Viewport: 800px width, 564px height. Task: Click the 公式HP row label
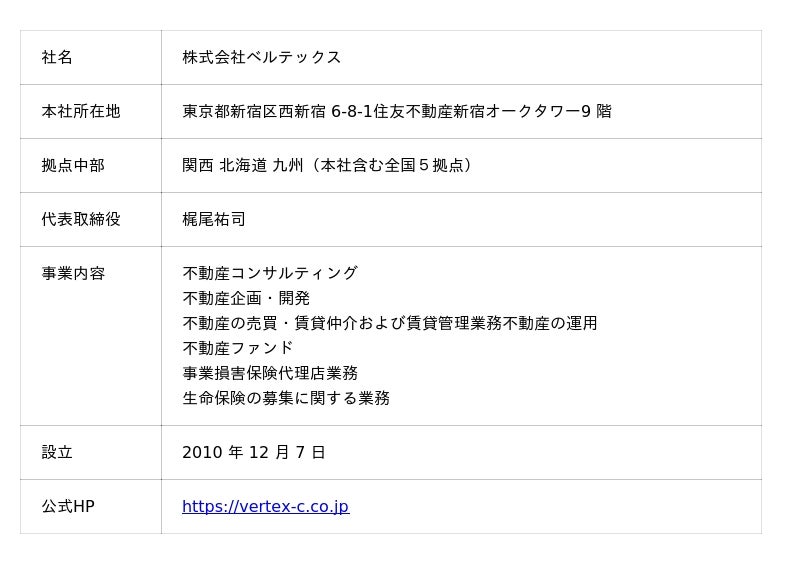(68, 507)
